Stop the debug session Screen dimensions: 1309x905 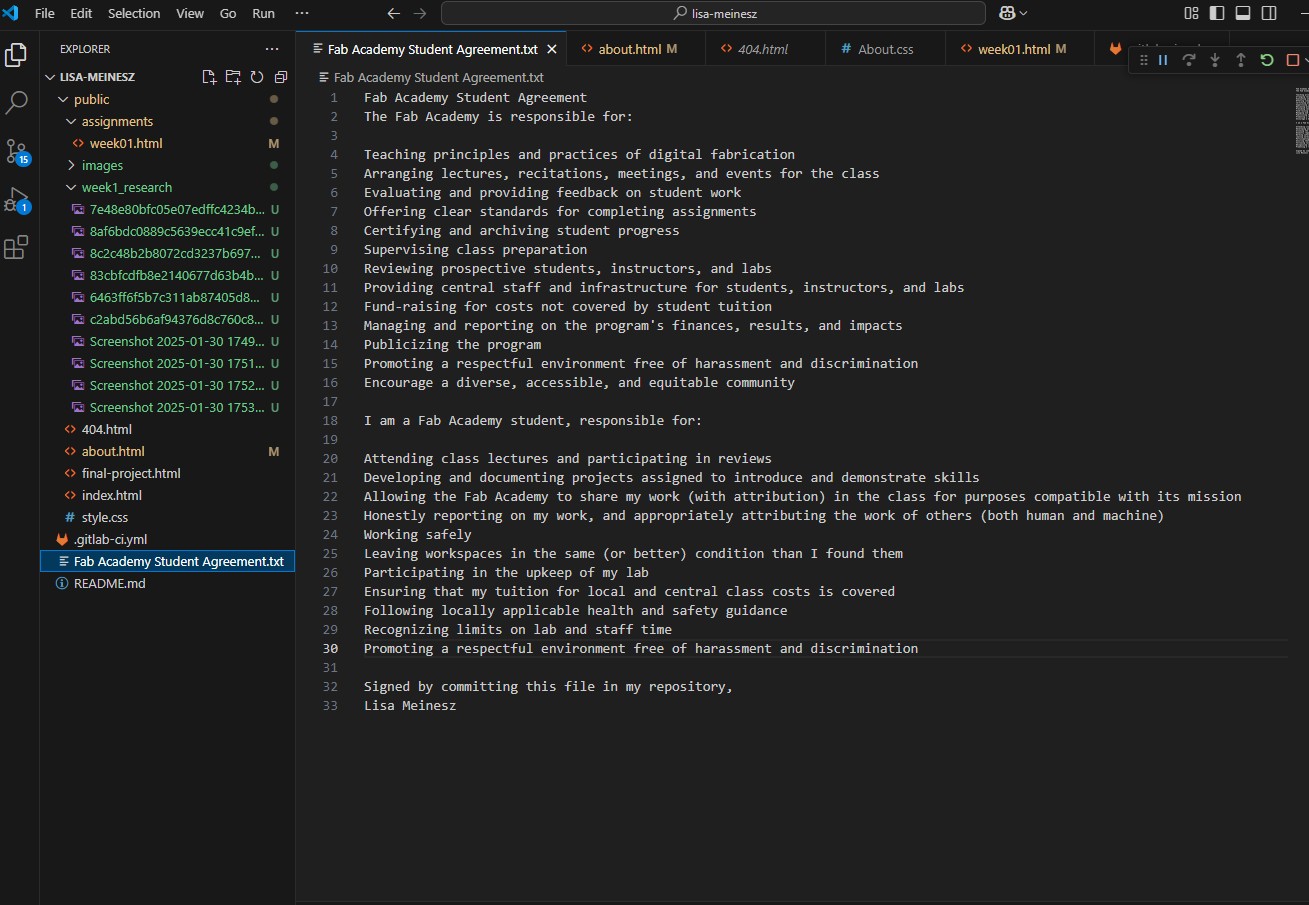[1292, 60]
